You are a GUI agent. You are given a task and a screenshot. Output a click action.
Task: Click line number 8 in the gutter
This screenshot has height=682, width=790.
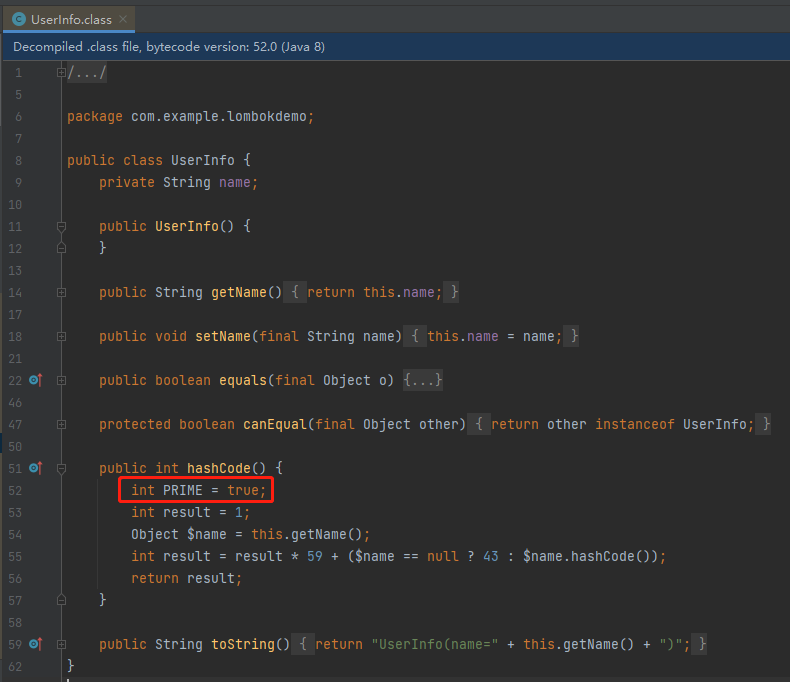(x=18, y=161)
